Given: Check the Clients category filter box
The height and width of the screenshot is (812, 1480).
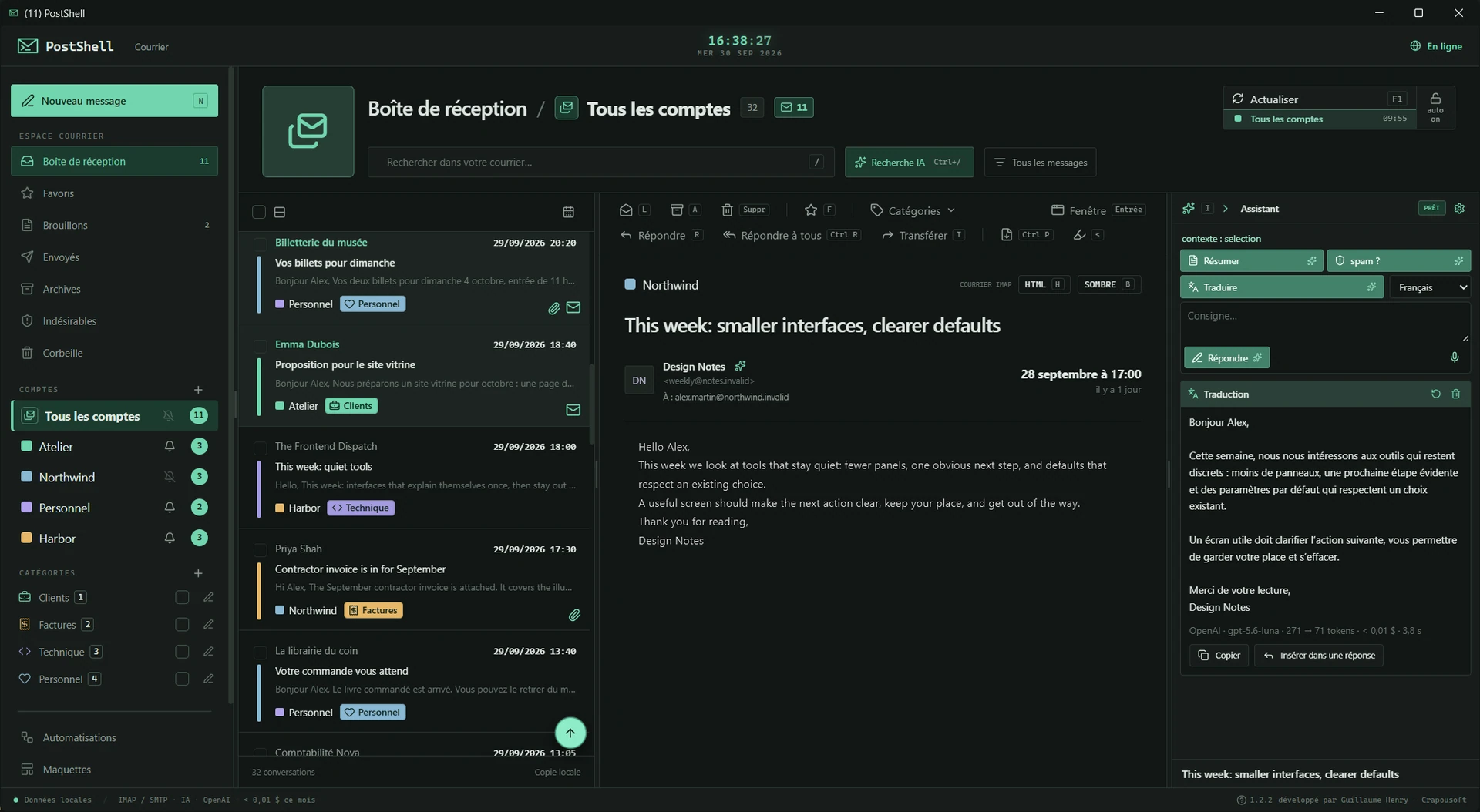Looking at the screenshot, I should [182, 597].
